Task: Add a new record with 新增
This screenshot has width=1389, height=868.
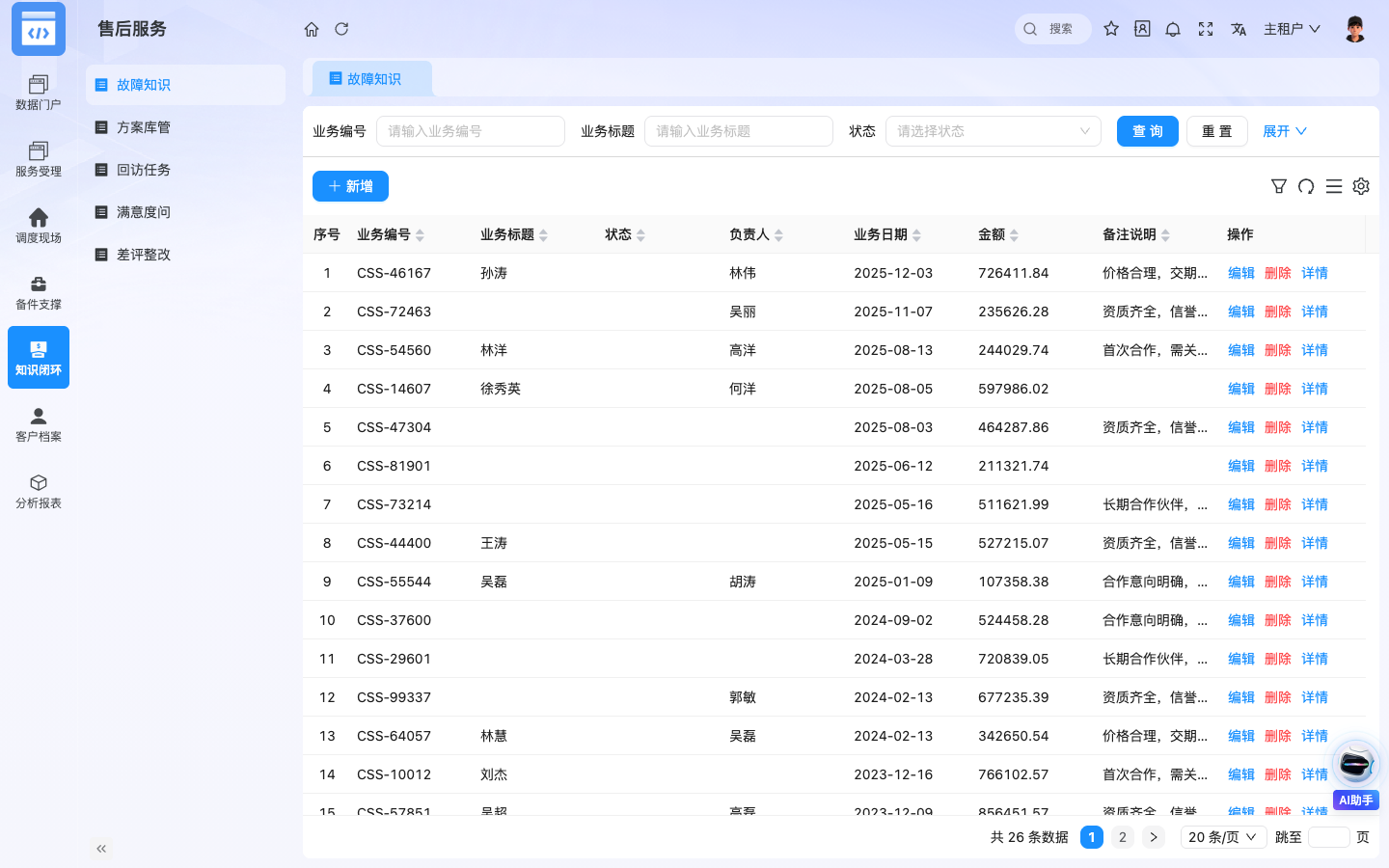Action: coord(350,186)
